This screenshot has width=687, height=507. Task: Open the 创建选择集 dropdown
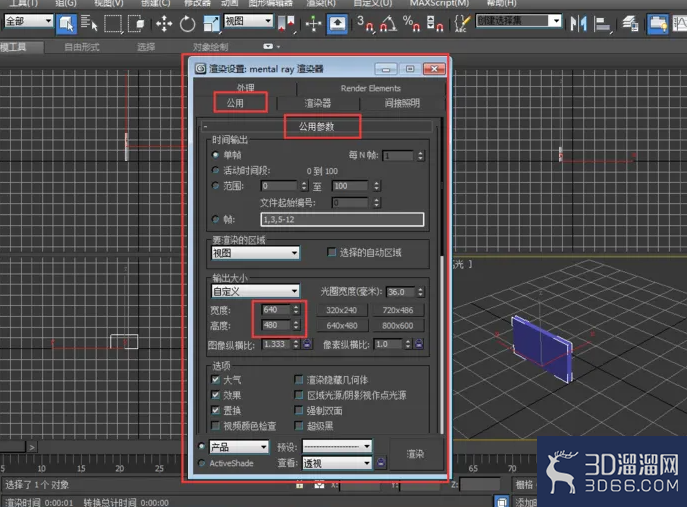point(519,21)
